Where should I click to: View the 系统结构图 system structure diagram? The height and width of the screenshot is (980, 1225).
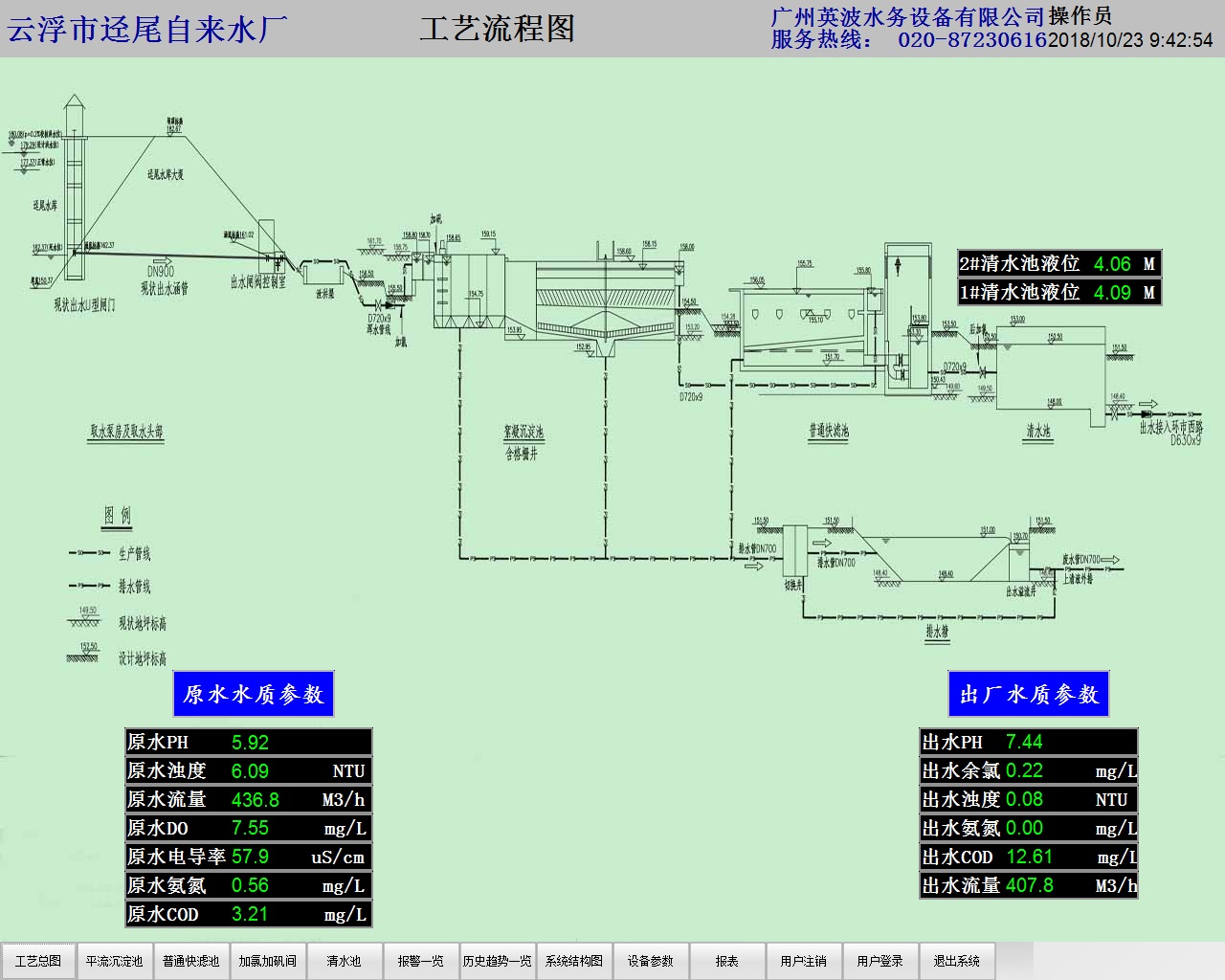point(574,961)
